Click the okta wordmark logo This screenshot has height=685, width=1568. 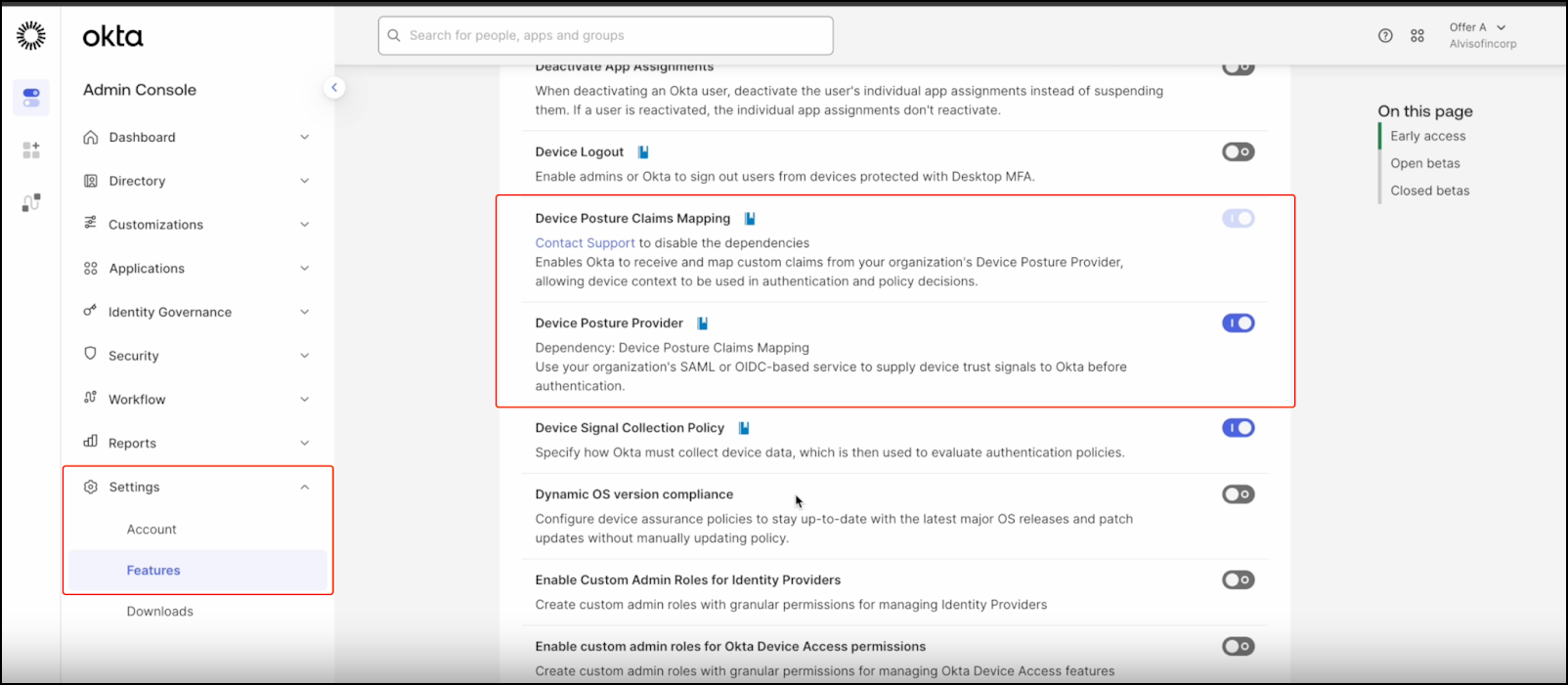112,36
